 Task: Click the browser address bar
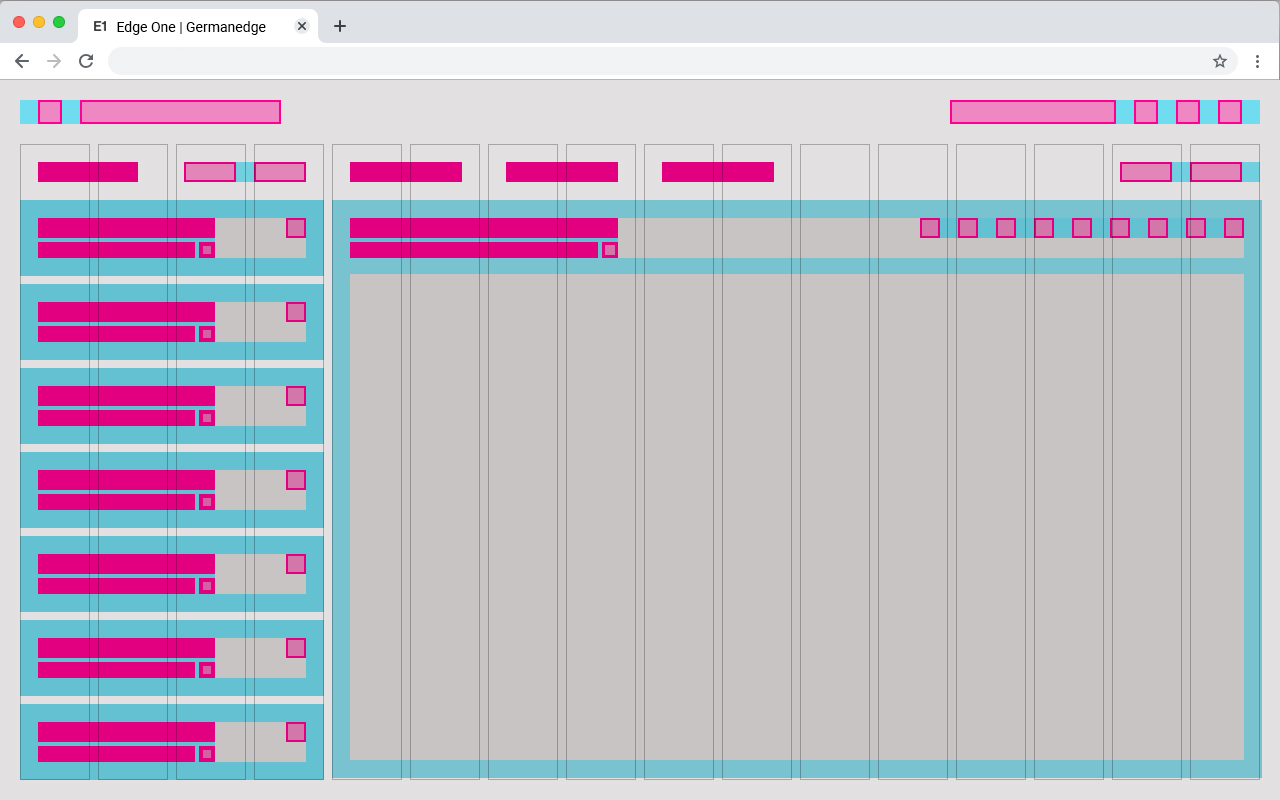pyautogui.click(x=660, y=61)
